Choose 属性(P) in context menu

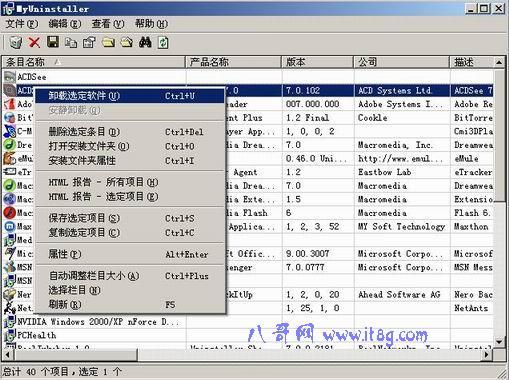click(x=130, y=254)
